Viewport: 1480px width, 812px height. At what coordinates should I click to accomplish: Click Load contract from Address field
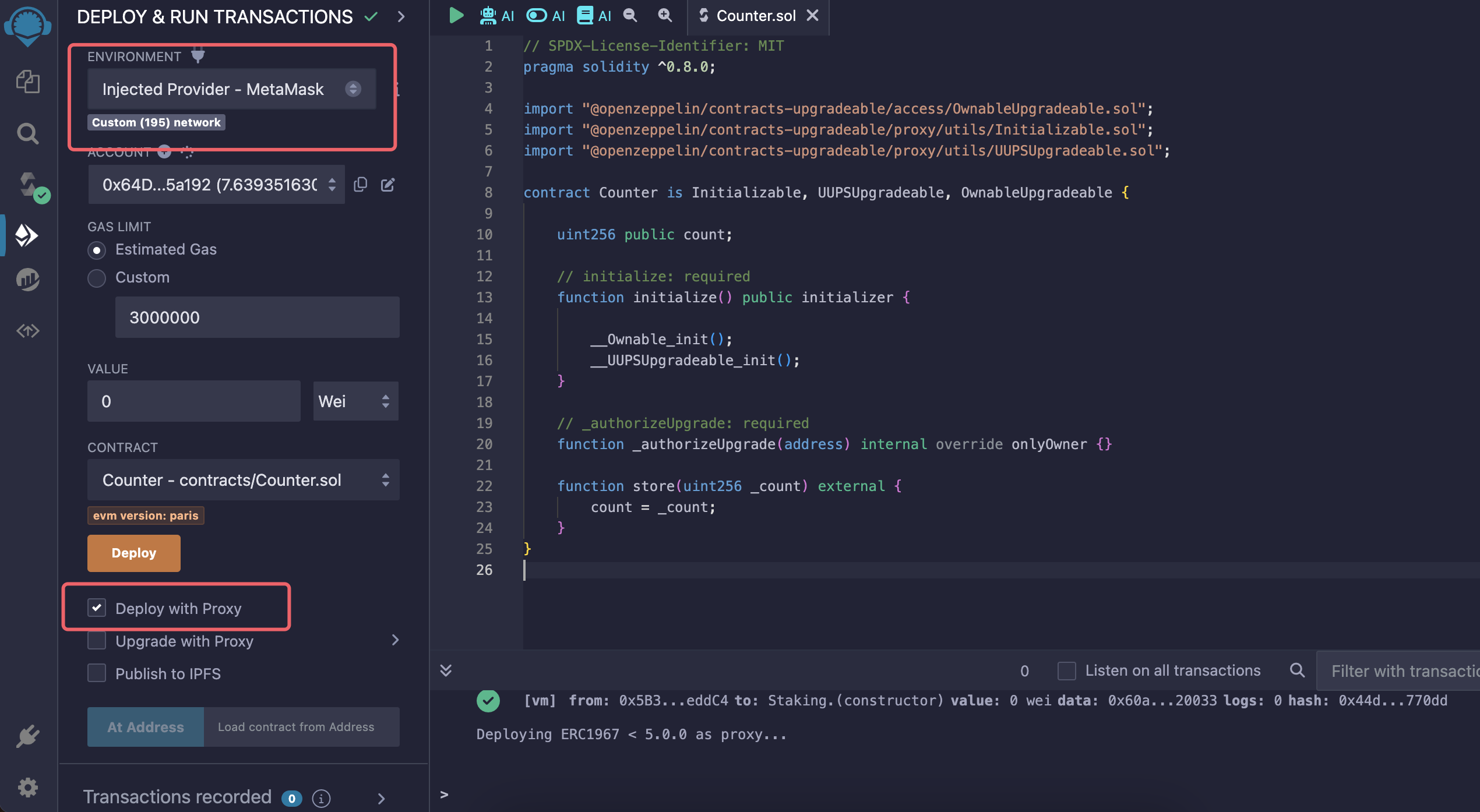pos(301,726)
